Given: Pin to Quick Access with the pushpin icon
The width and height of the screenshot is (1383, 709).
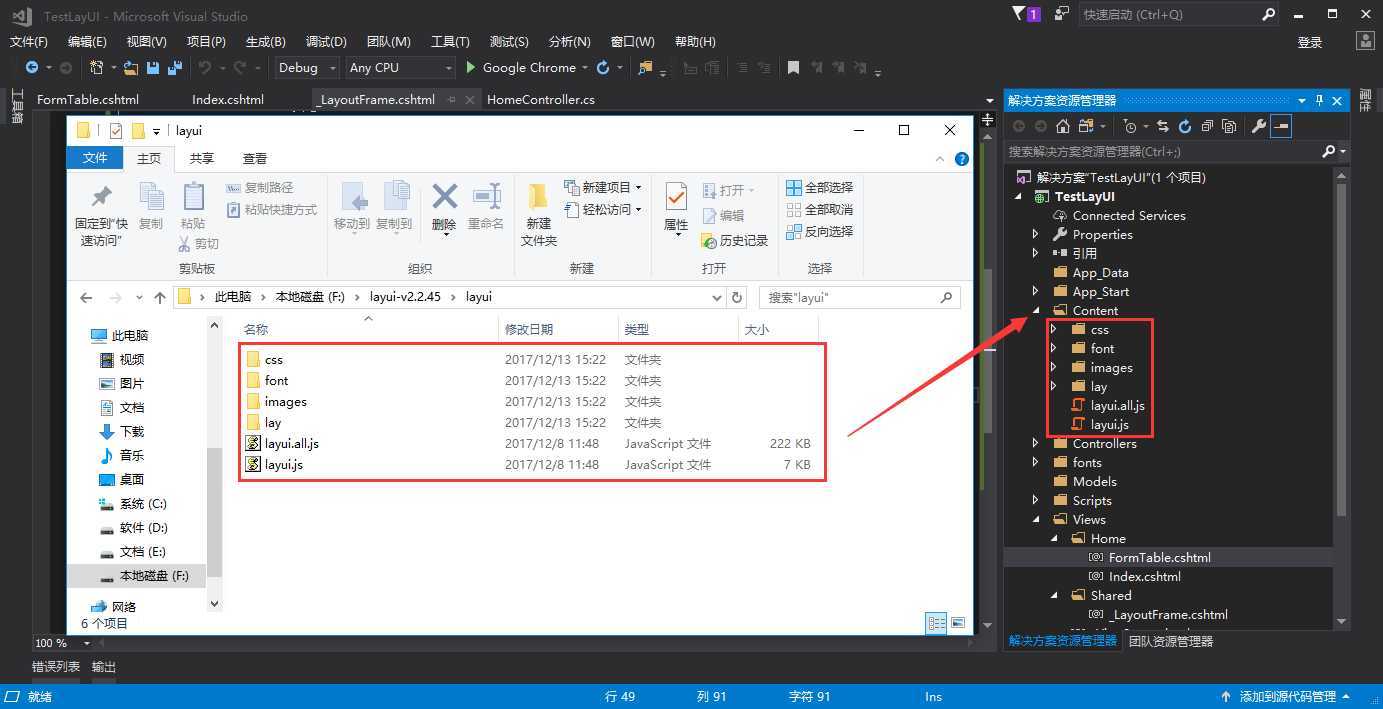Looking at the screenshot, I should [101, 196].
